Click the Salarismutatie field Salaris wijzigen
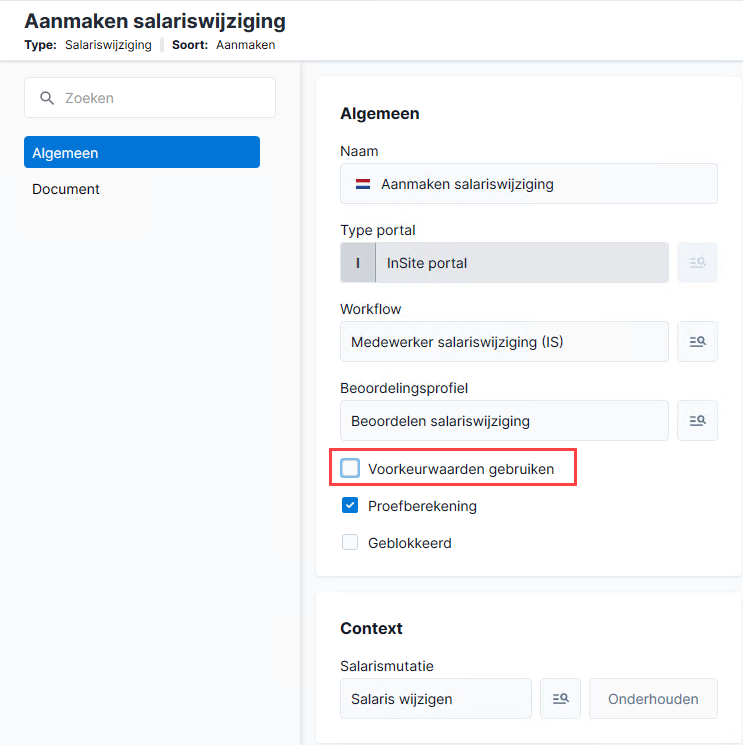 (x=436, y=698)
